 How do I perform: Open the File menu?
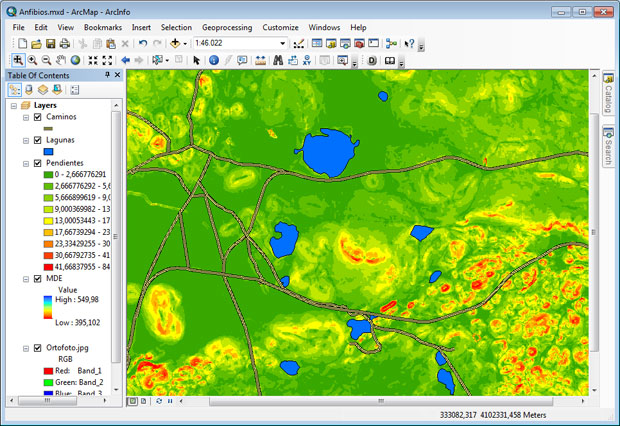tap(19, 27)
